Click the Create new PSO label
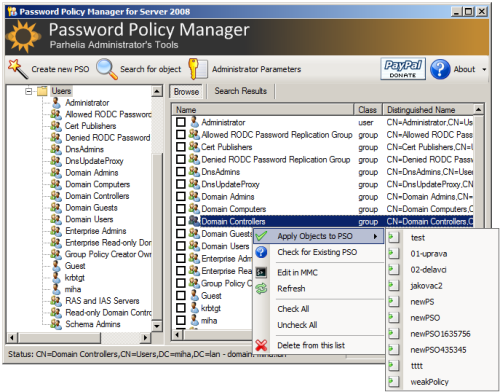500x392 pixels. point(60,69)
